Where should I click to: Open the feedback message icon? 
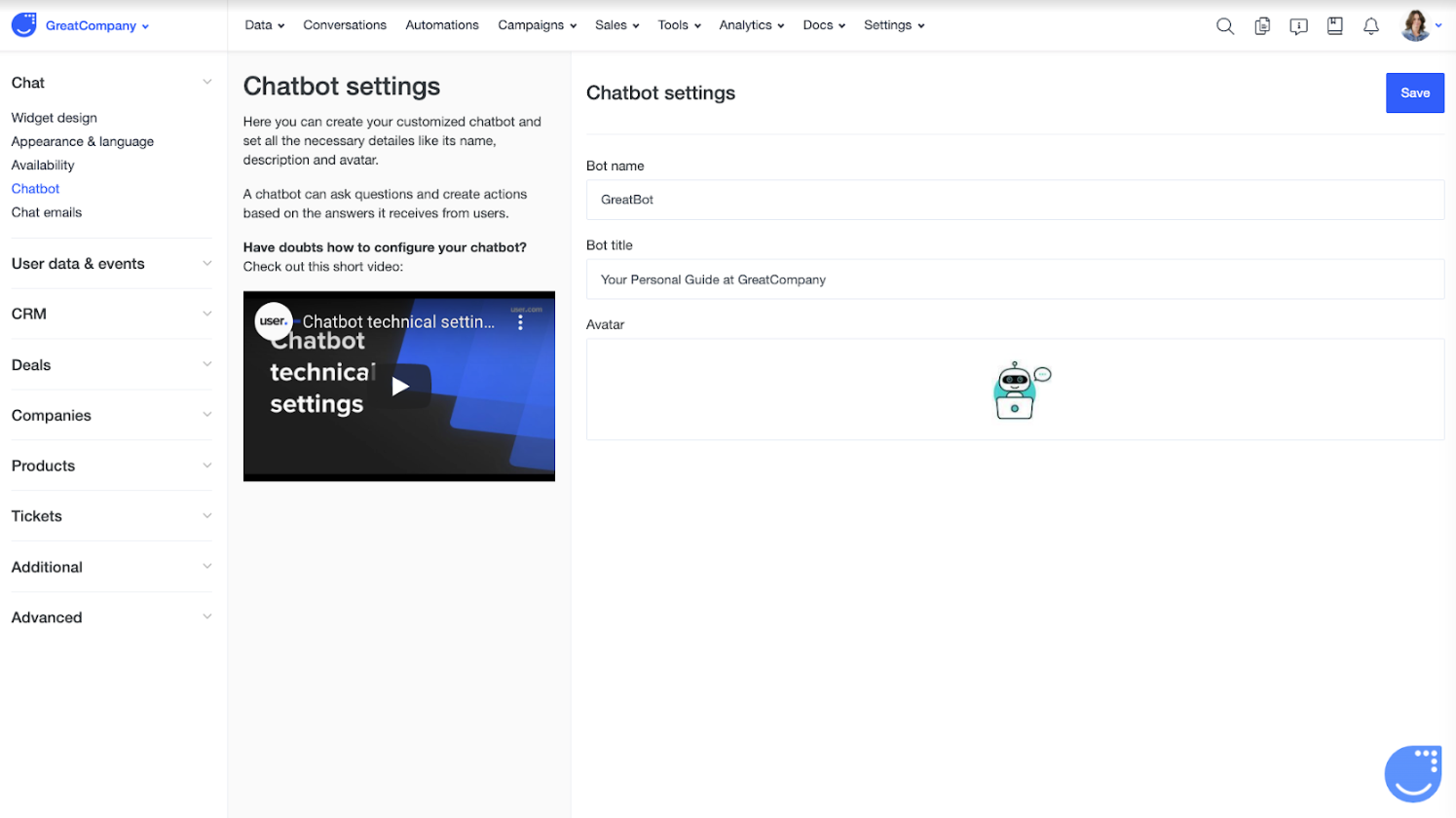pos(1298,26)
